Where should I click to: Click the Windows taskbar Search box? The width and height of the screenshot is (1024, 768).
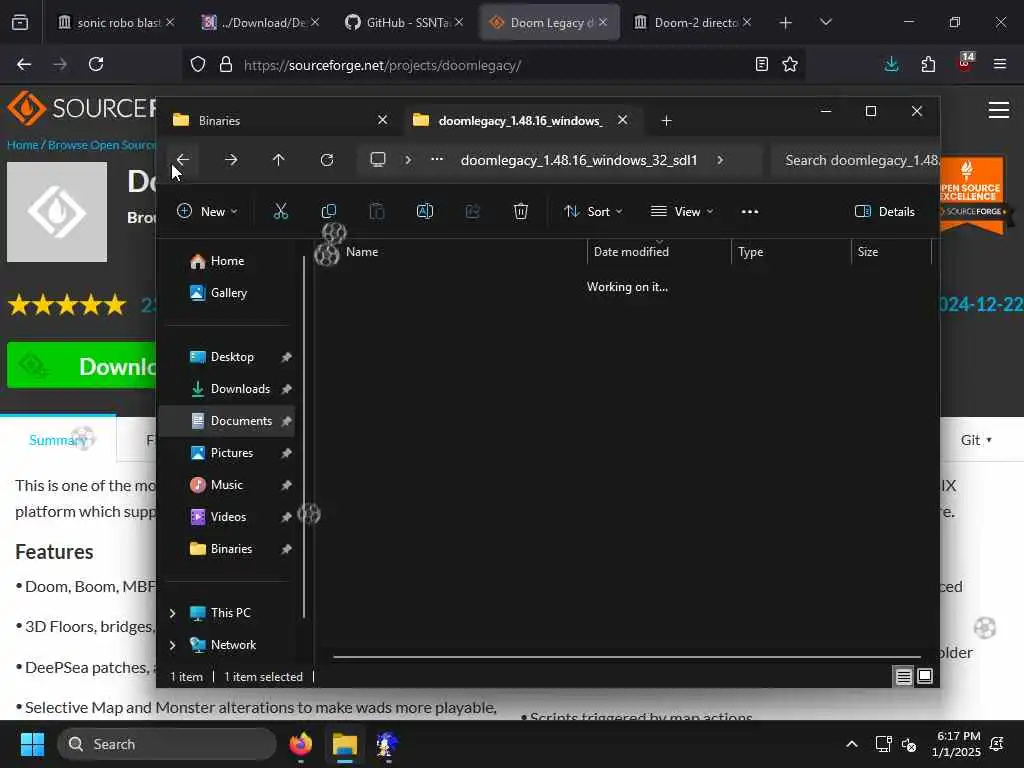[167, 744]
